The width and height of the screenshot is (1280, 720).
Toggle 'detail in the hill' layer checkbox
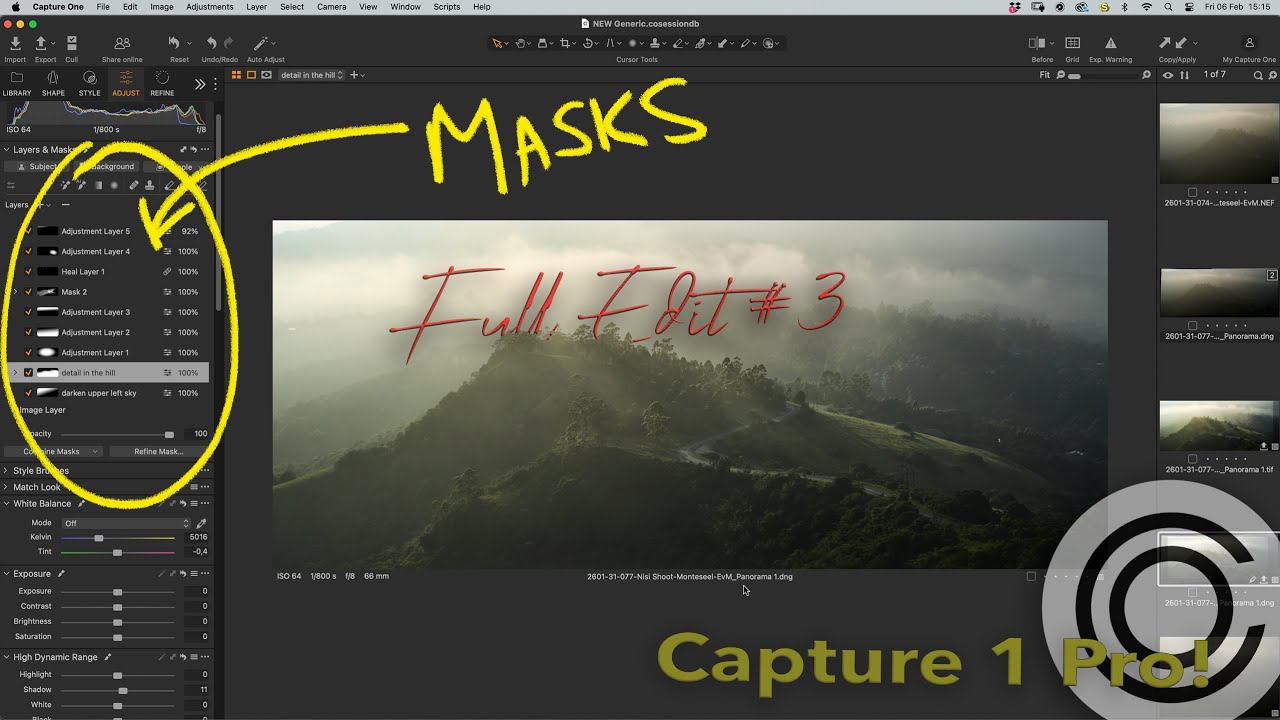28,373
